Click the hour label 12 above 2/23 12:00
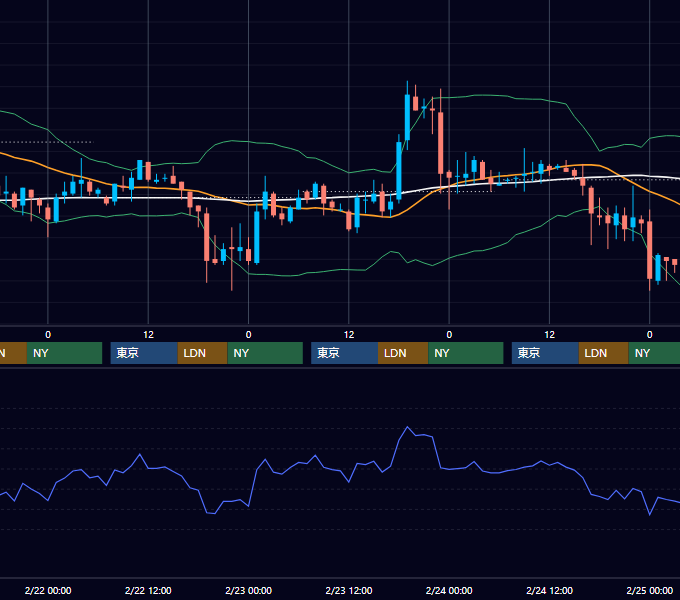 tap(349, 335)
